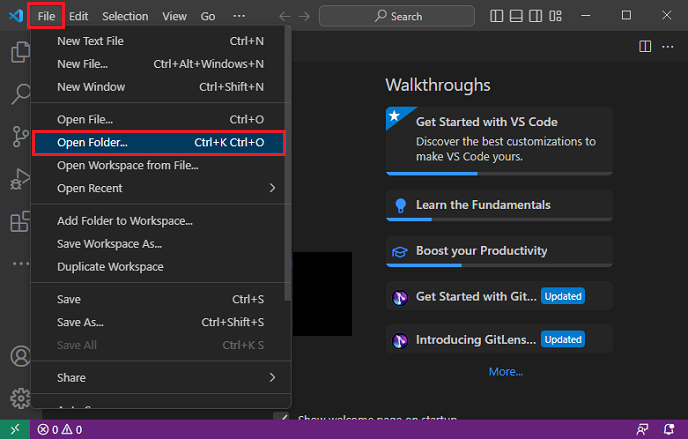
Task: Show additional views ellipsis in activity bar
Action: (20, 264)
